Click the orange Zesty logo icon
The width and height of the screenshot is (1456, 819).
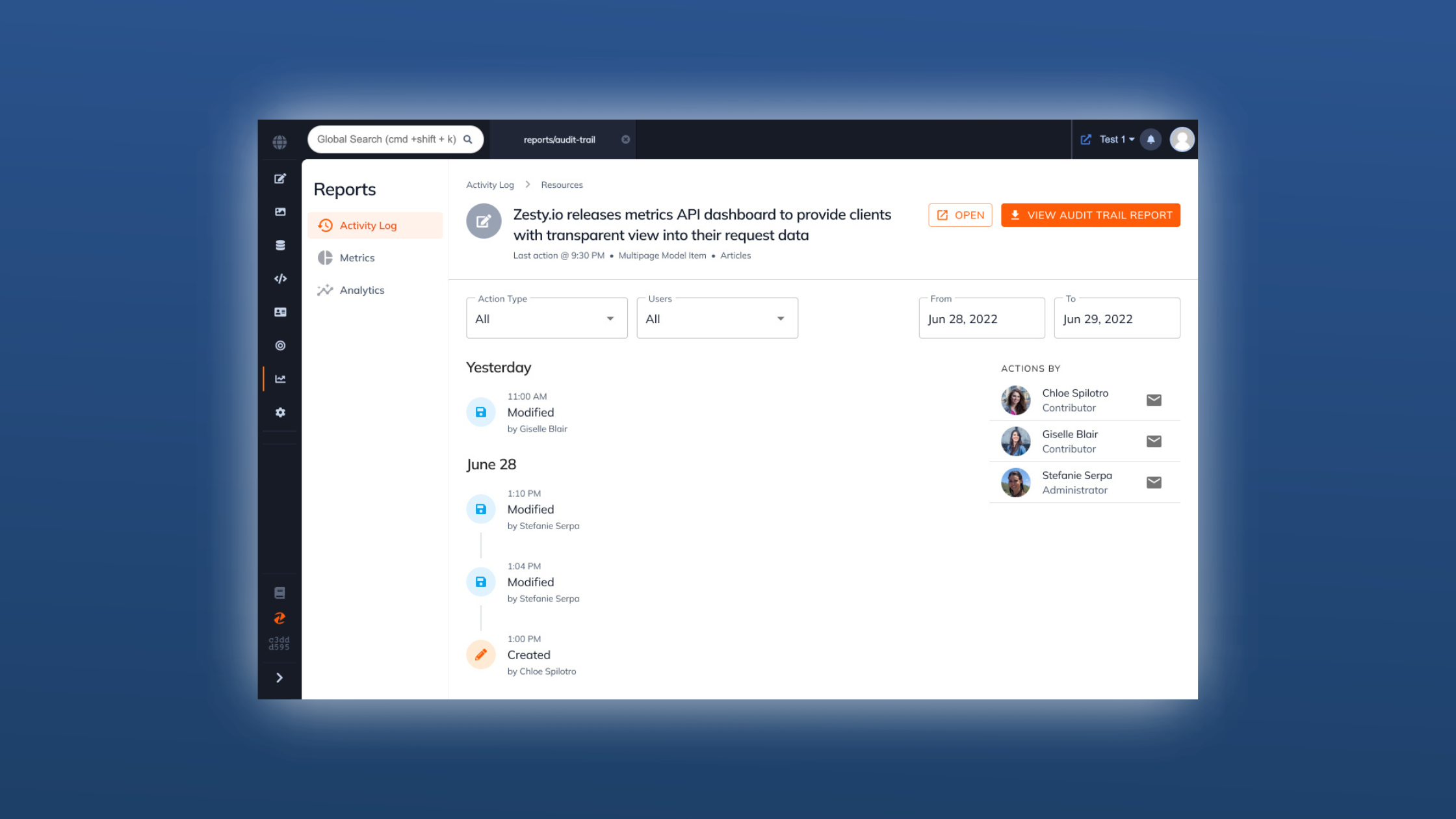click(x=279, y=618)
